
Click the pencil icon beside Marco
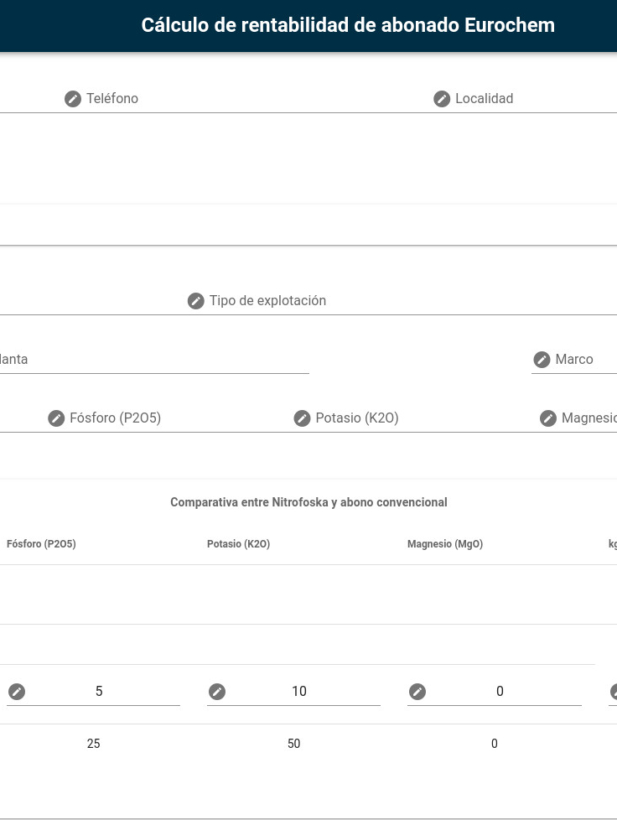tap(541, 359)
